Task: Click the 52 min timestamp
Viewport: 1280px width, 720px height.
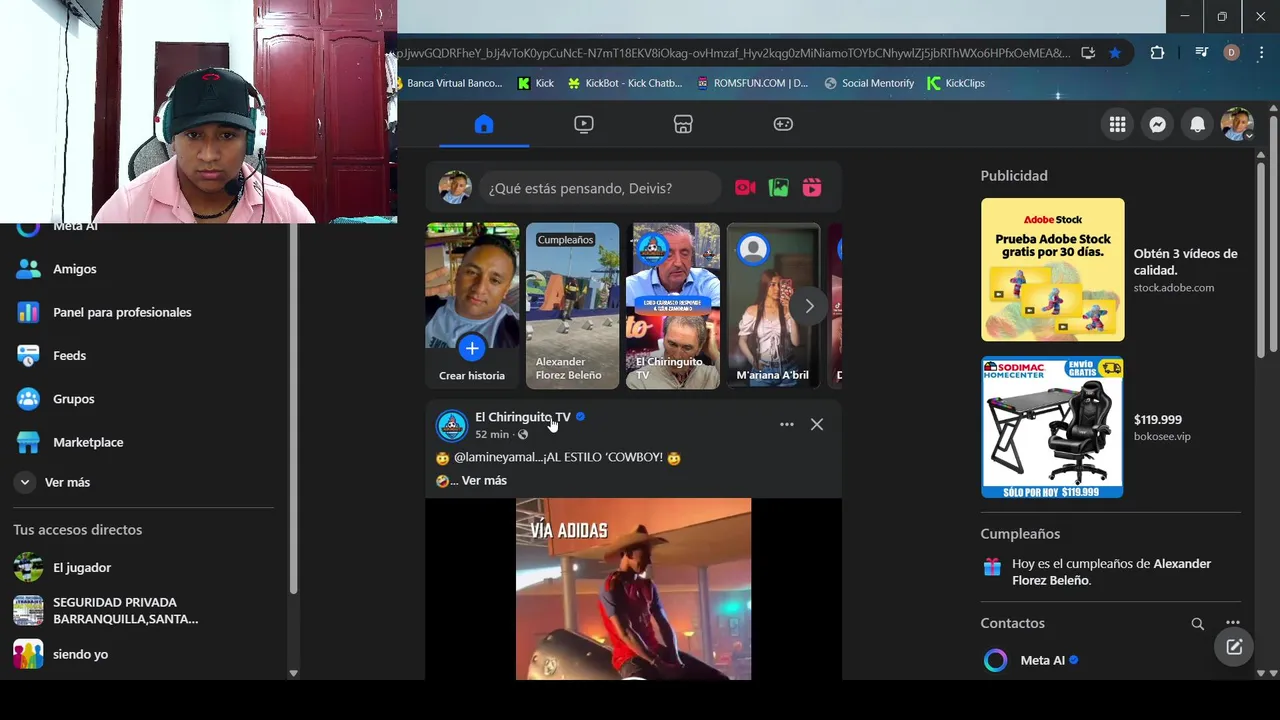Action: point(492,435)
